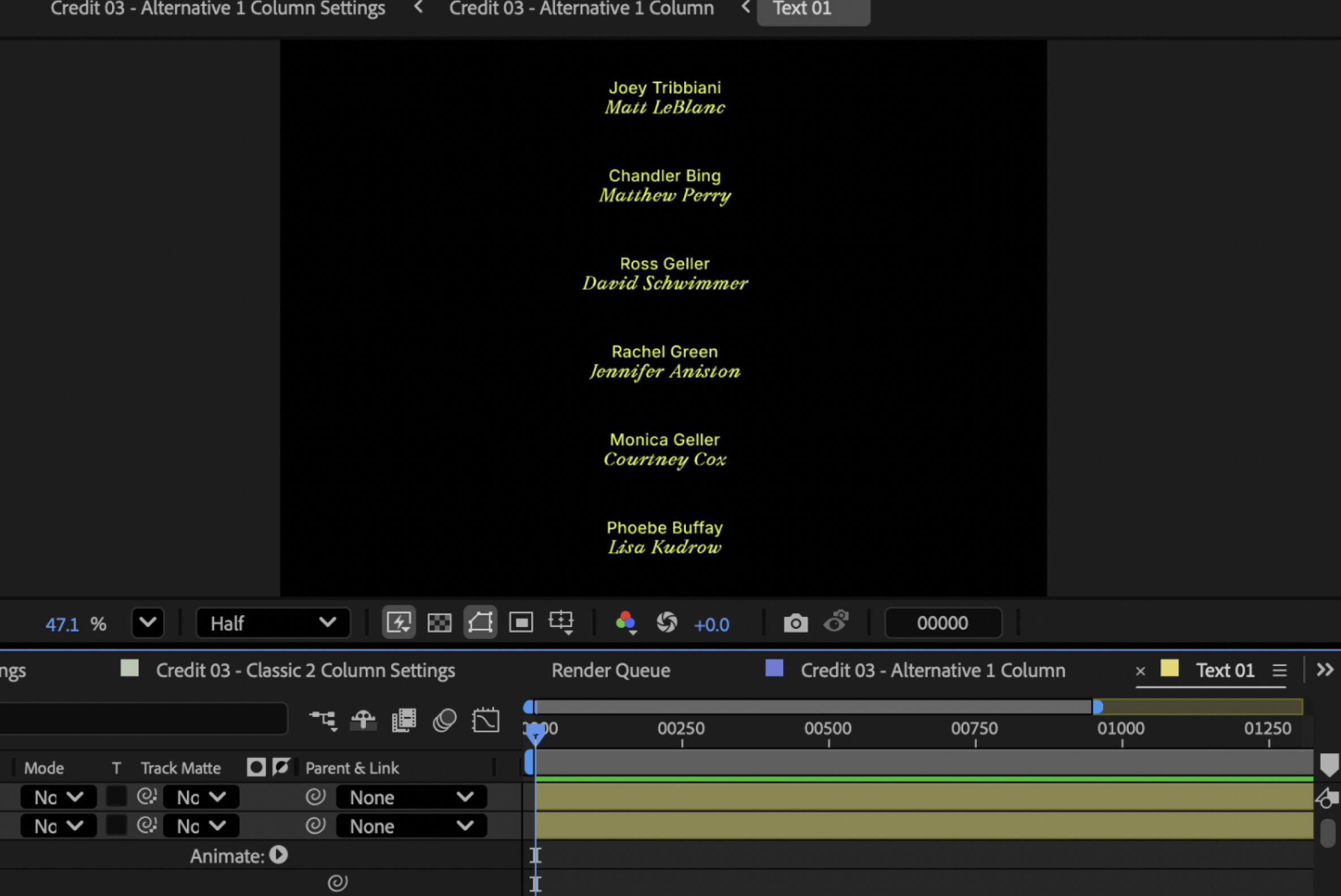
Task: Show hidden timeline tabs with double chevron
Action: [1325, 669]
